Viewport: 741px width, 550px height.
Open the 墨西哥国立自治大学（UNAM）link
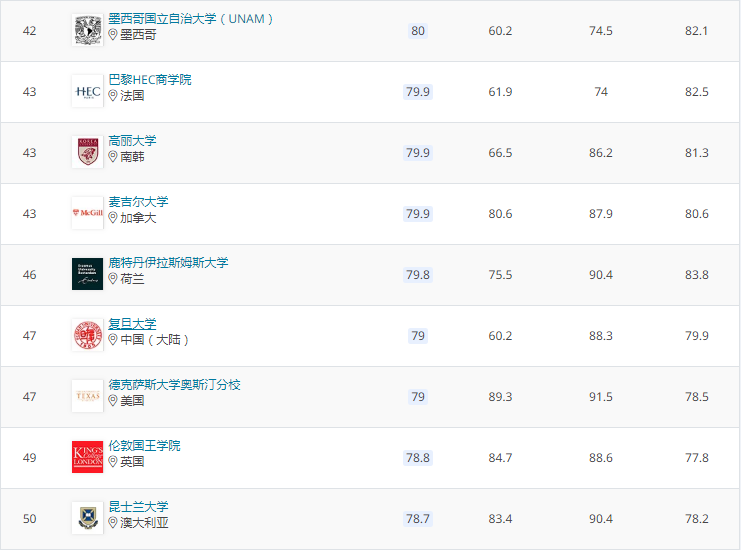click(190, 19)
